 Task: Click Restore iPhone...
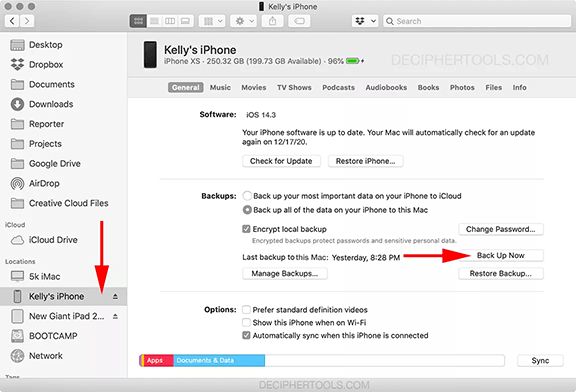click(366, 161)
